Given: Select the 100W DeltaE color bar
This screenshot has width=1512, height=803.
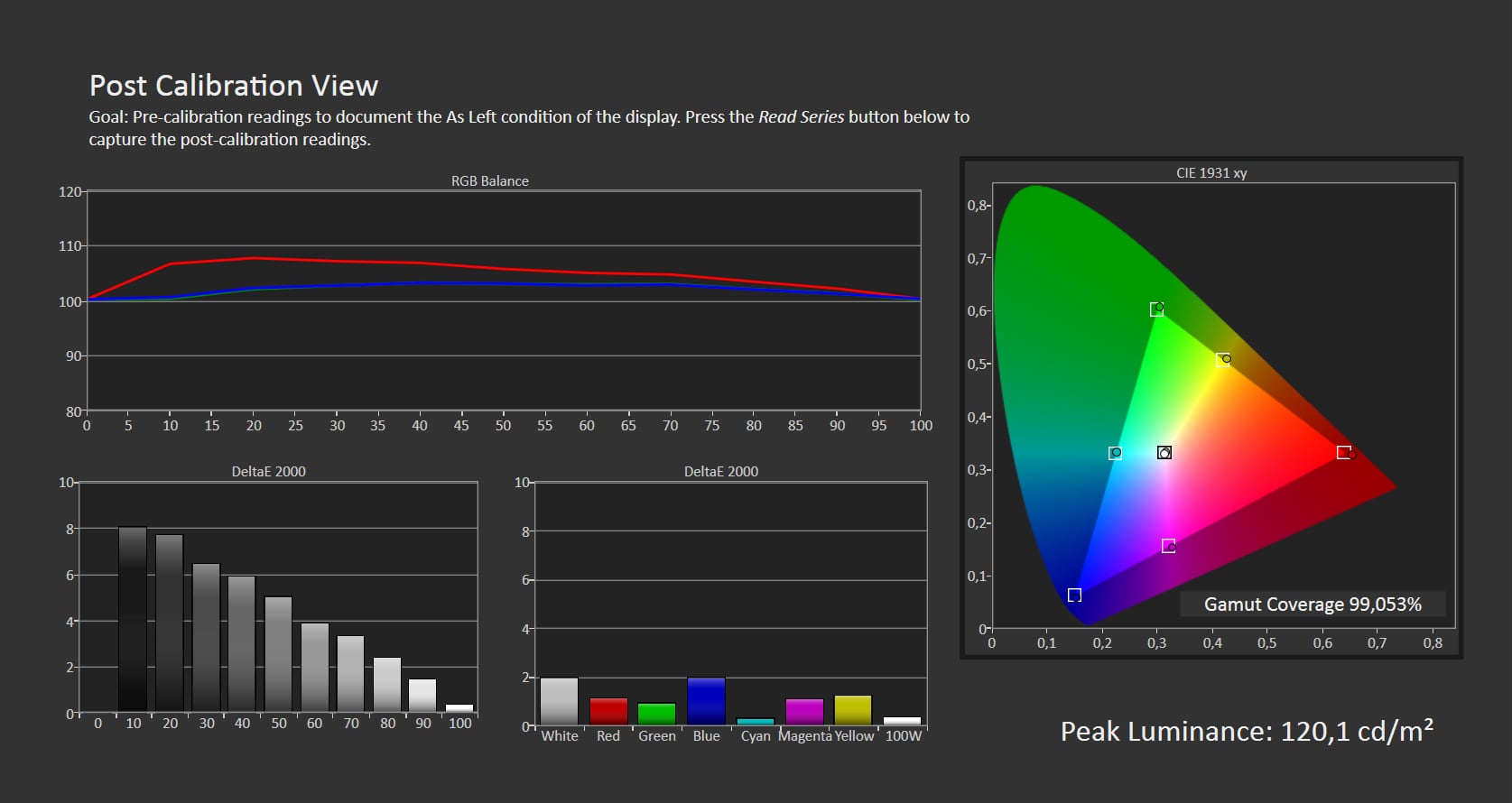Looking at the screenshot, I should (903, 721).
